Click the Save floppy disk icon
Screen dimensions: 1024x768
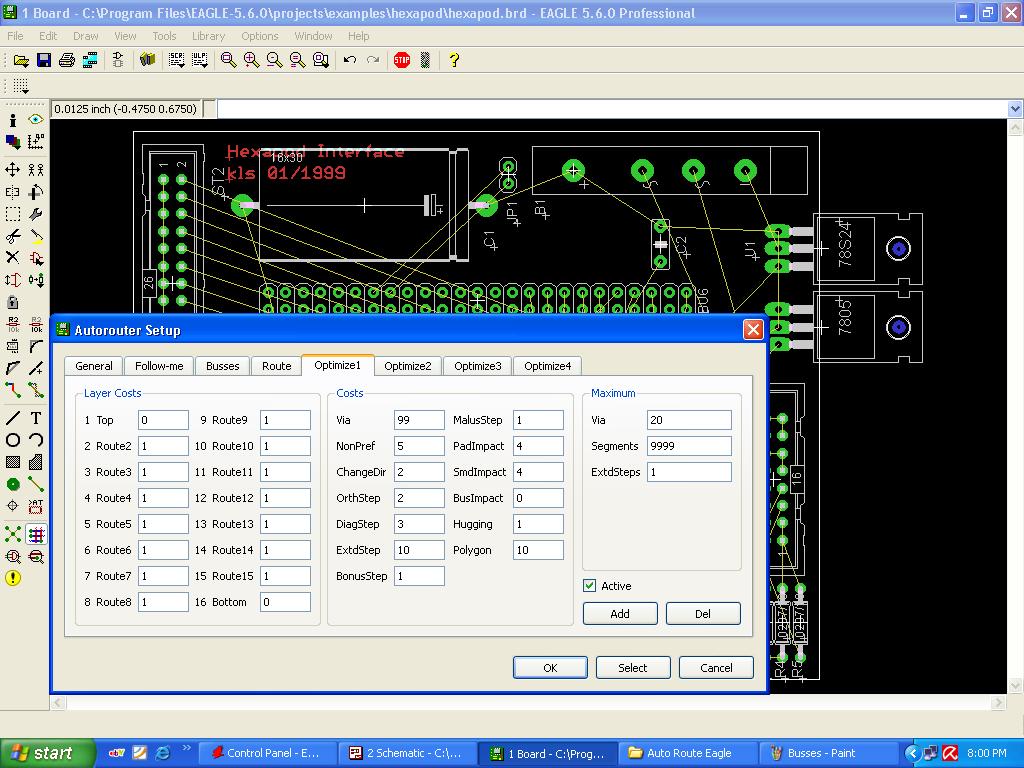click(x=44, y=60)
